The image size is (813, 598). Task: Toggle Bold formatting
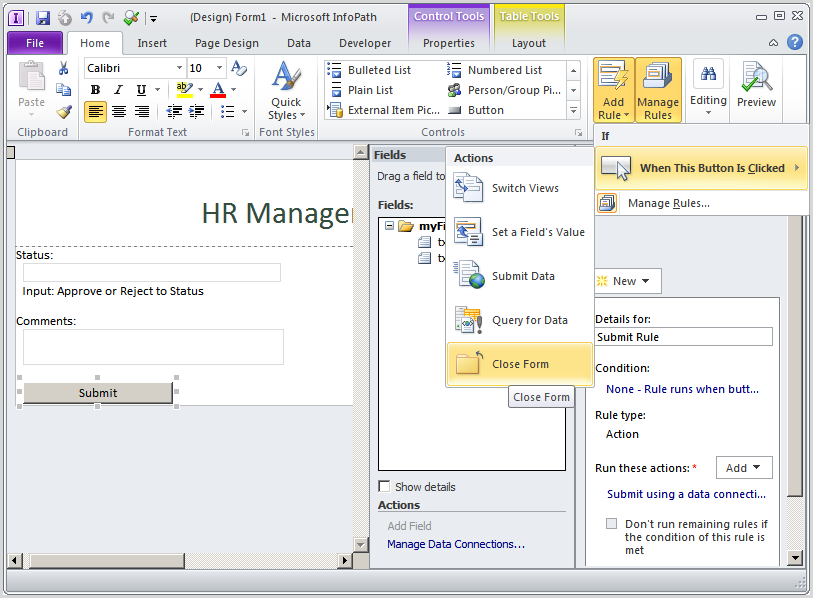[x=95, y=90]
